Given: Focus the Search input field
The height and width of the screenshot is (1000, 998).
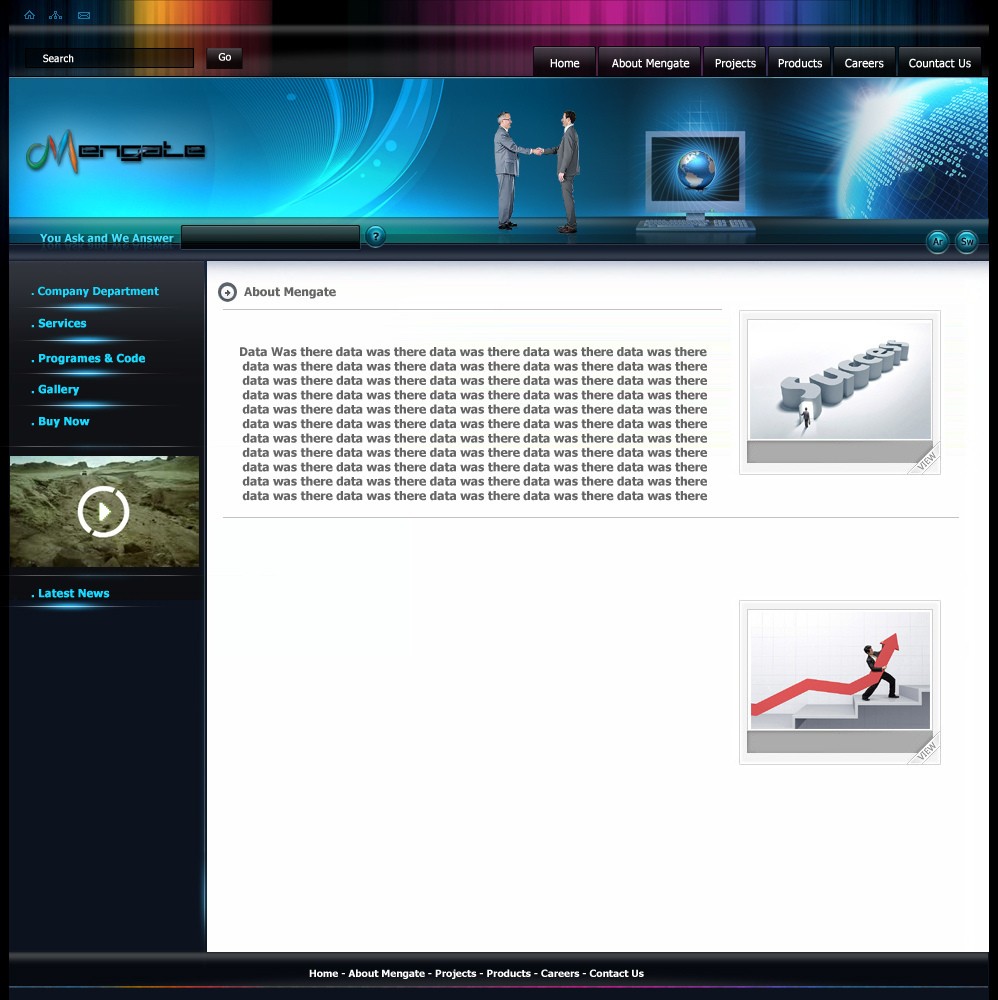Looking at the screenshot, I should [110, 58].
